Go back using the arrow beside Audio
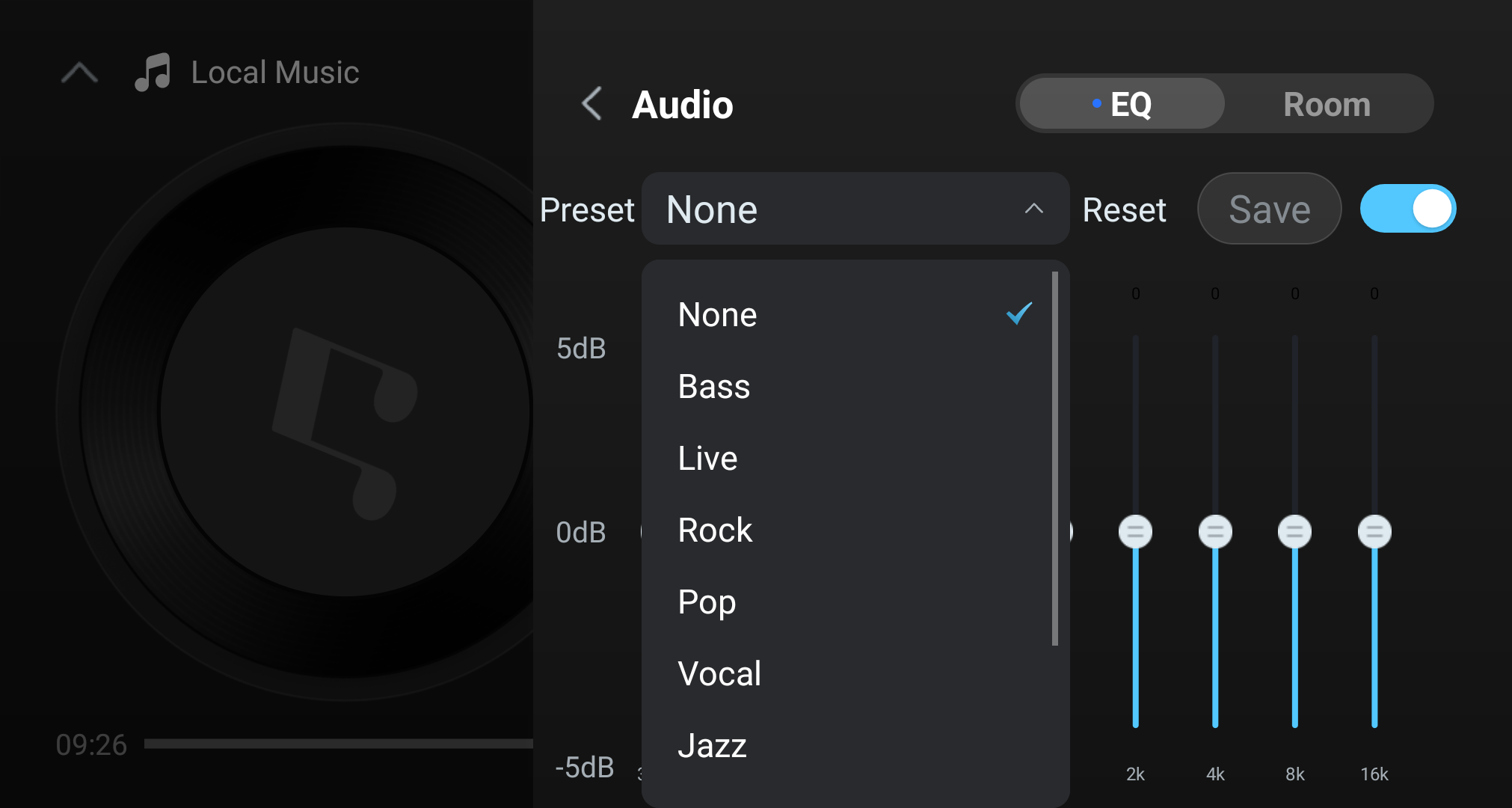The width and height of the screenshot is (1512, 808). coord(591,103)
